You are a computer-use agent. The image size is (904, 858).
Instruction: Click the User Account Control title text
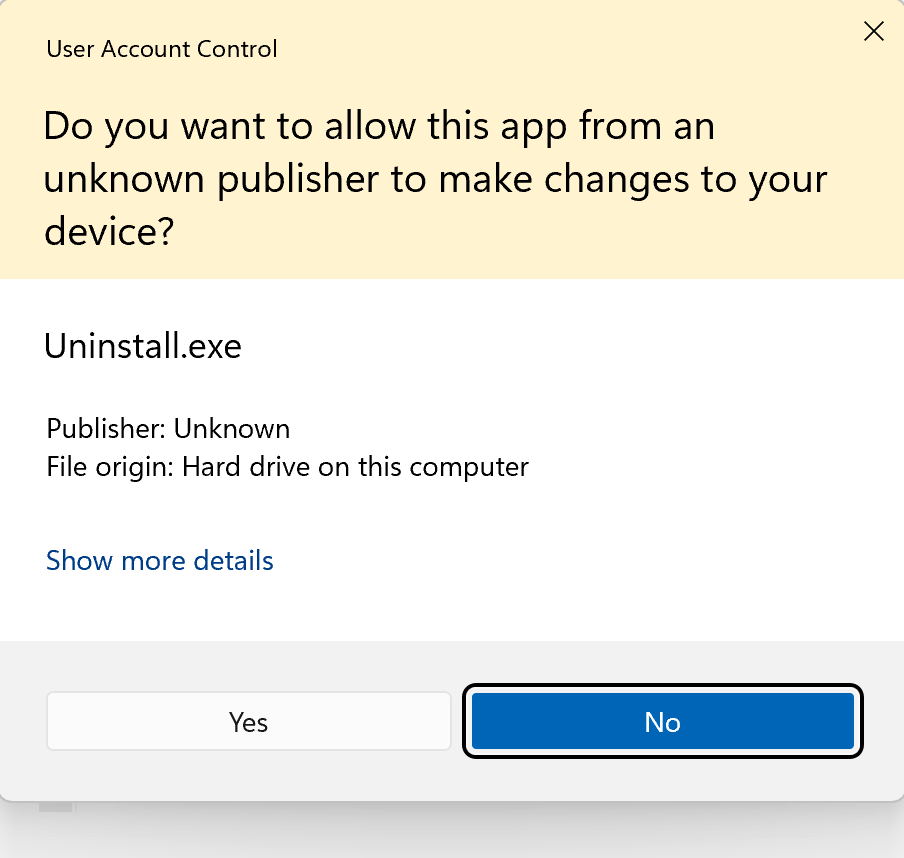(162, 49)
